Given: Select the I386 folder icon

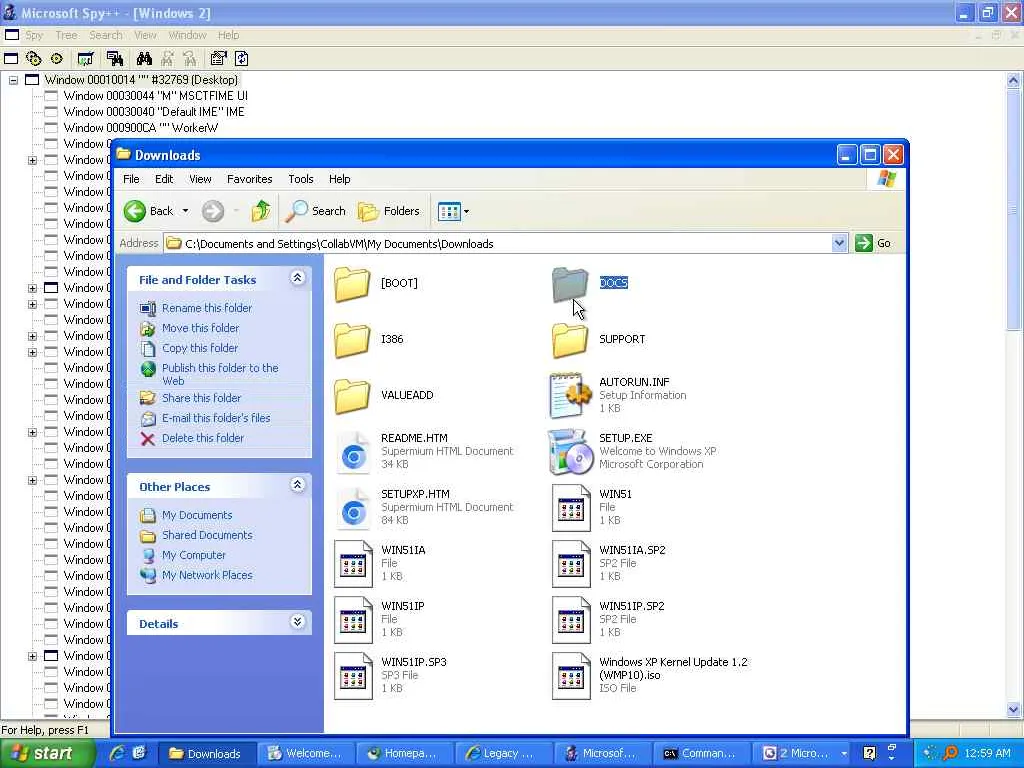Looking at the screenshot, I should point(352,340).
